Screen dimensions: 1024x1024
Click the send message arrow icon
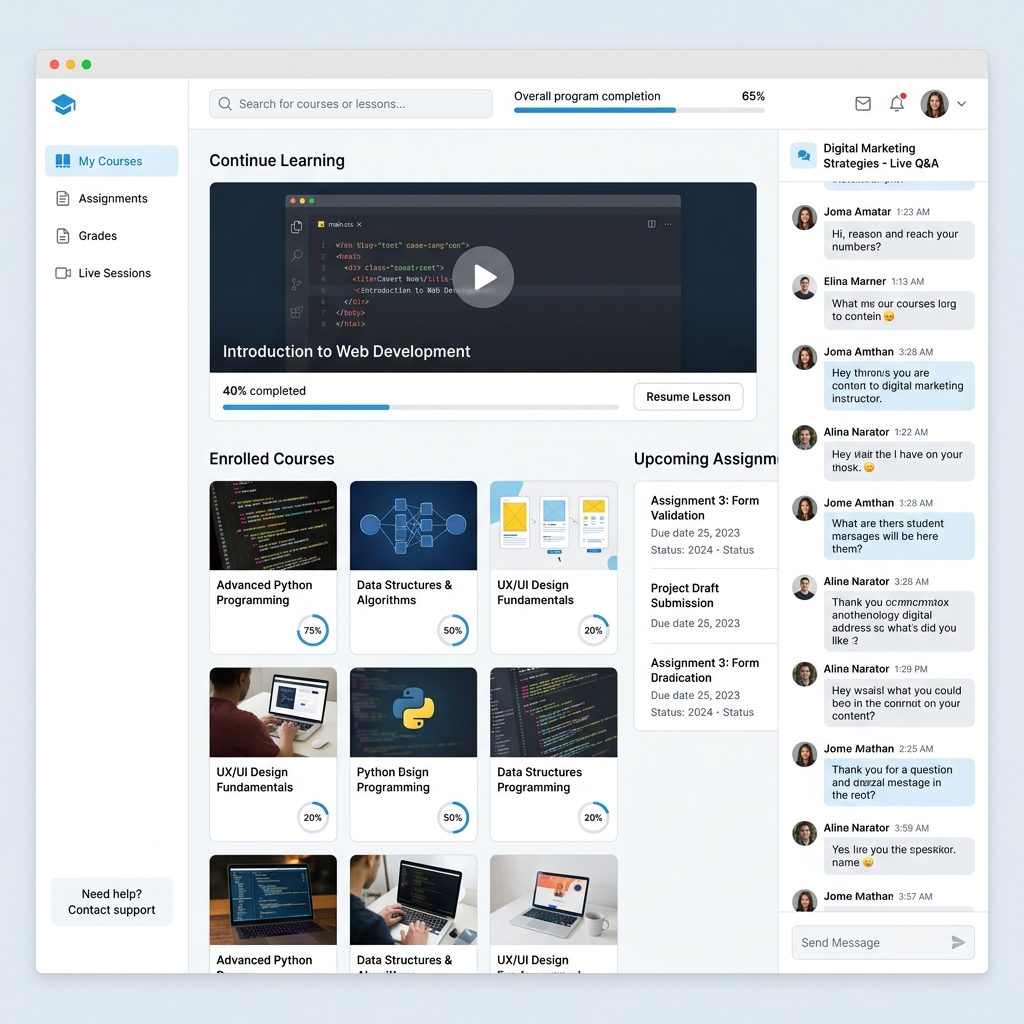tap(957, 942)
